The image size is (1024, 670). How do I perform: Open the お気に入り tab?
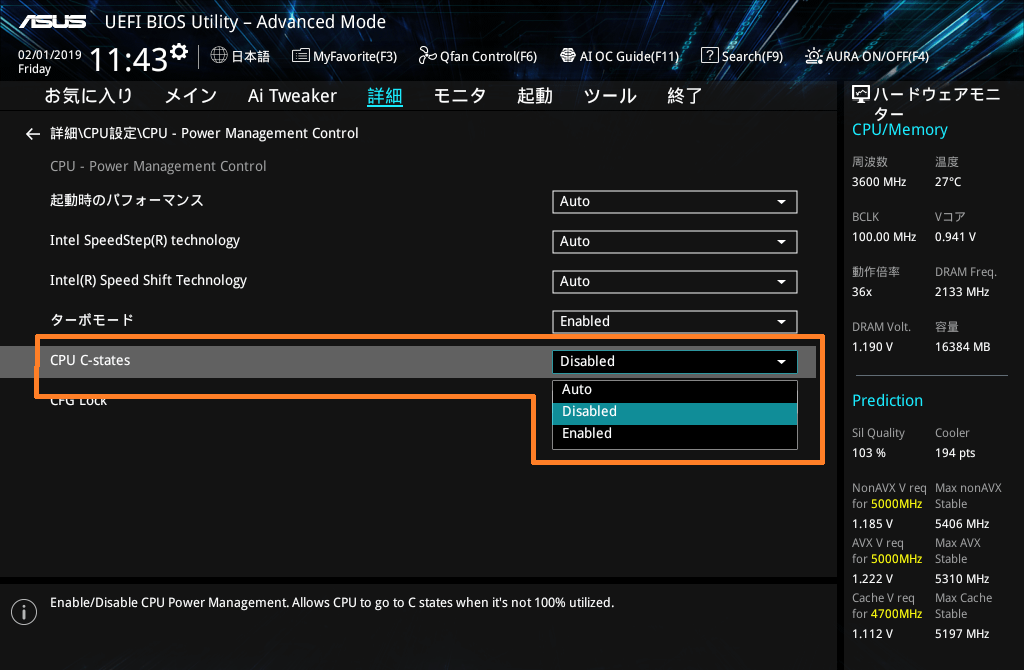(x=88, y=96)
